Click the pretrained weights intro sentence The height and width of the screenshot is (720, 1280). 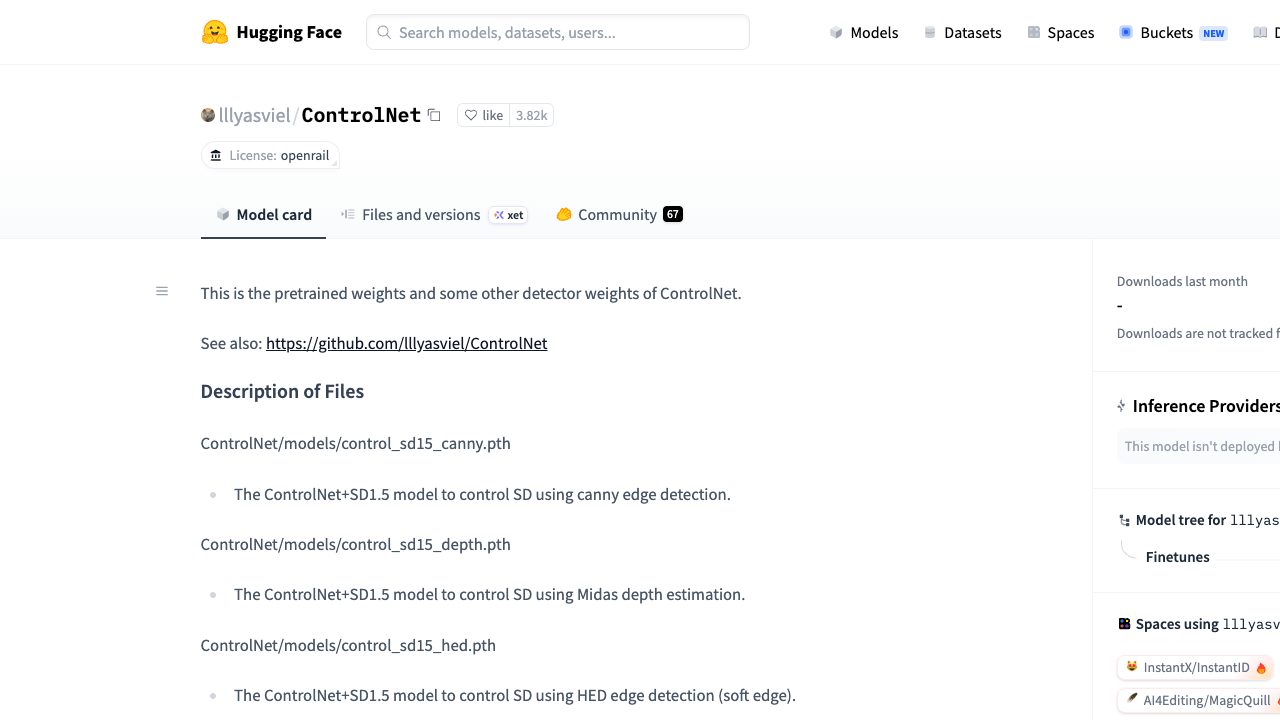point(471,293)
